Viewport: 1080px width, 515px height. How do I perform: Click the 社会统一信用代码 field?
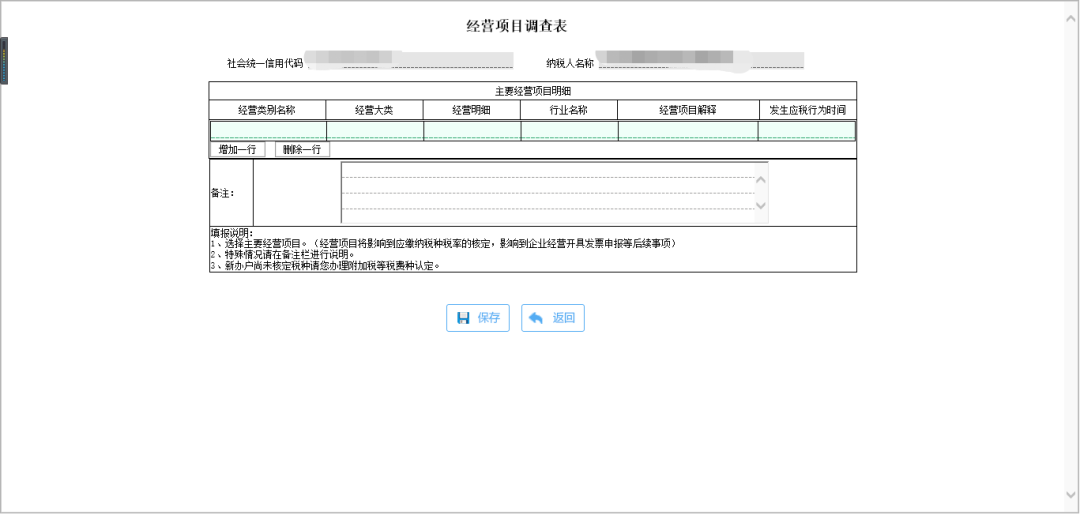411,60
